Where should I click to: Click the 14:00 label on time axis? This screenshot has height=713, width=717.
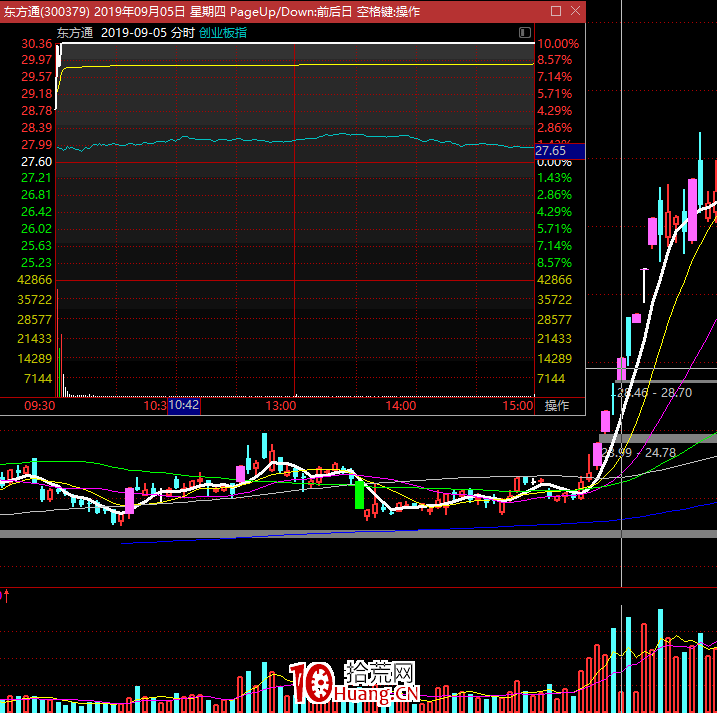coord(400,406)
